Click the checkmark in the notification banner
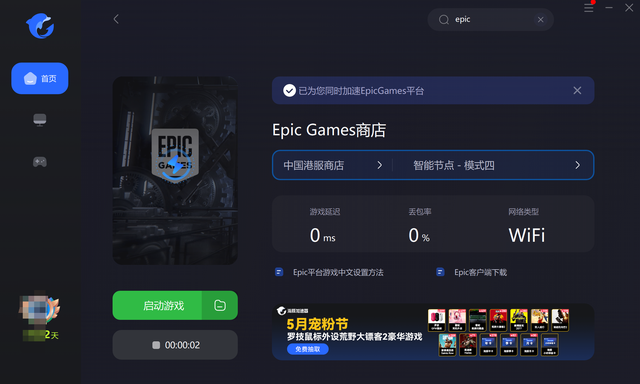640x384 pixels. tap(289, 91)
